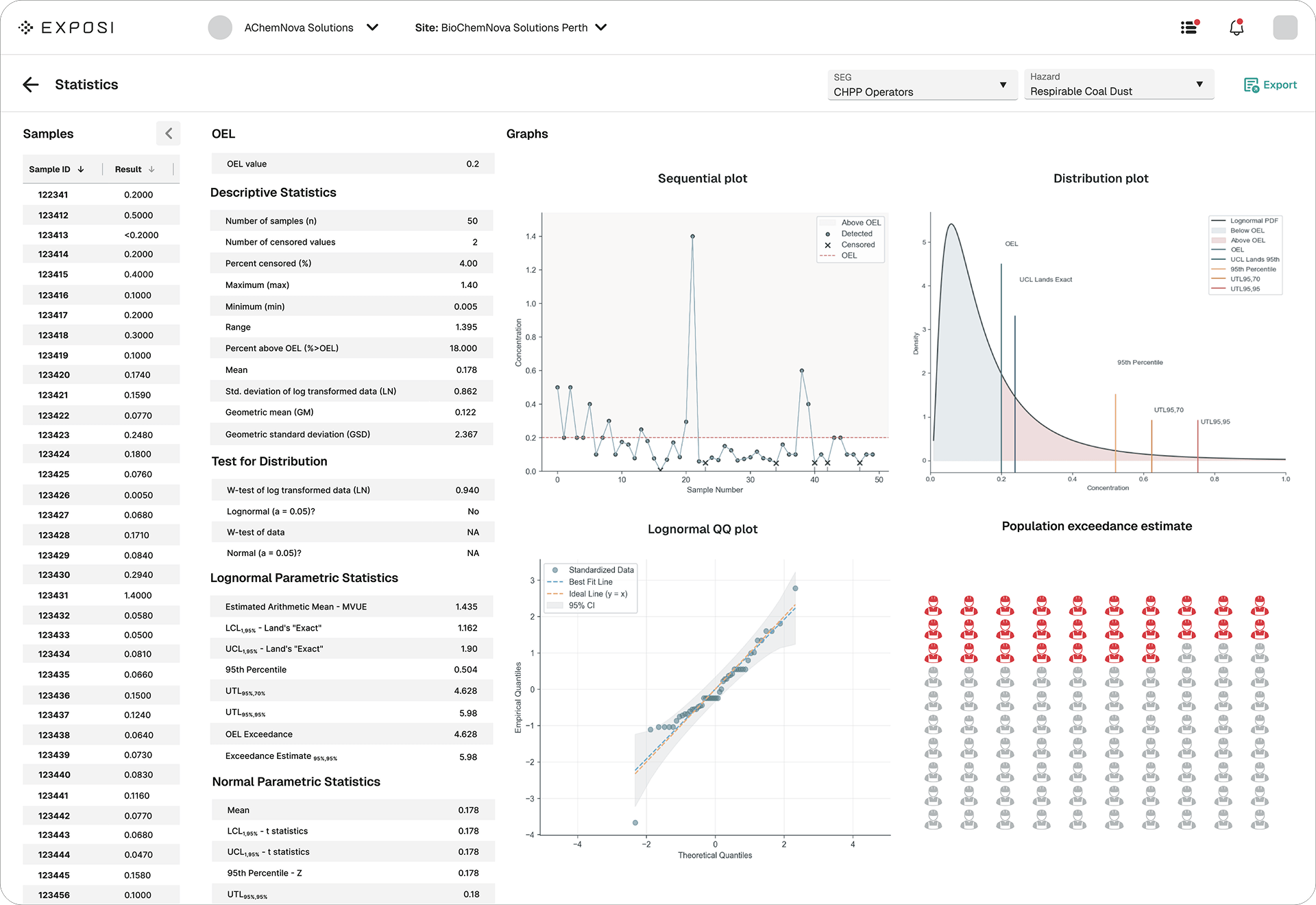This screenshot has height=905, width=1316.
Task: Click the AChemNova company circle avatar
Action: pos(220,27)
